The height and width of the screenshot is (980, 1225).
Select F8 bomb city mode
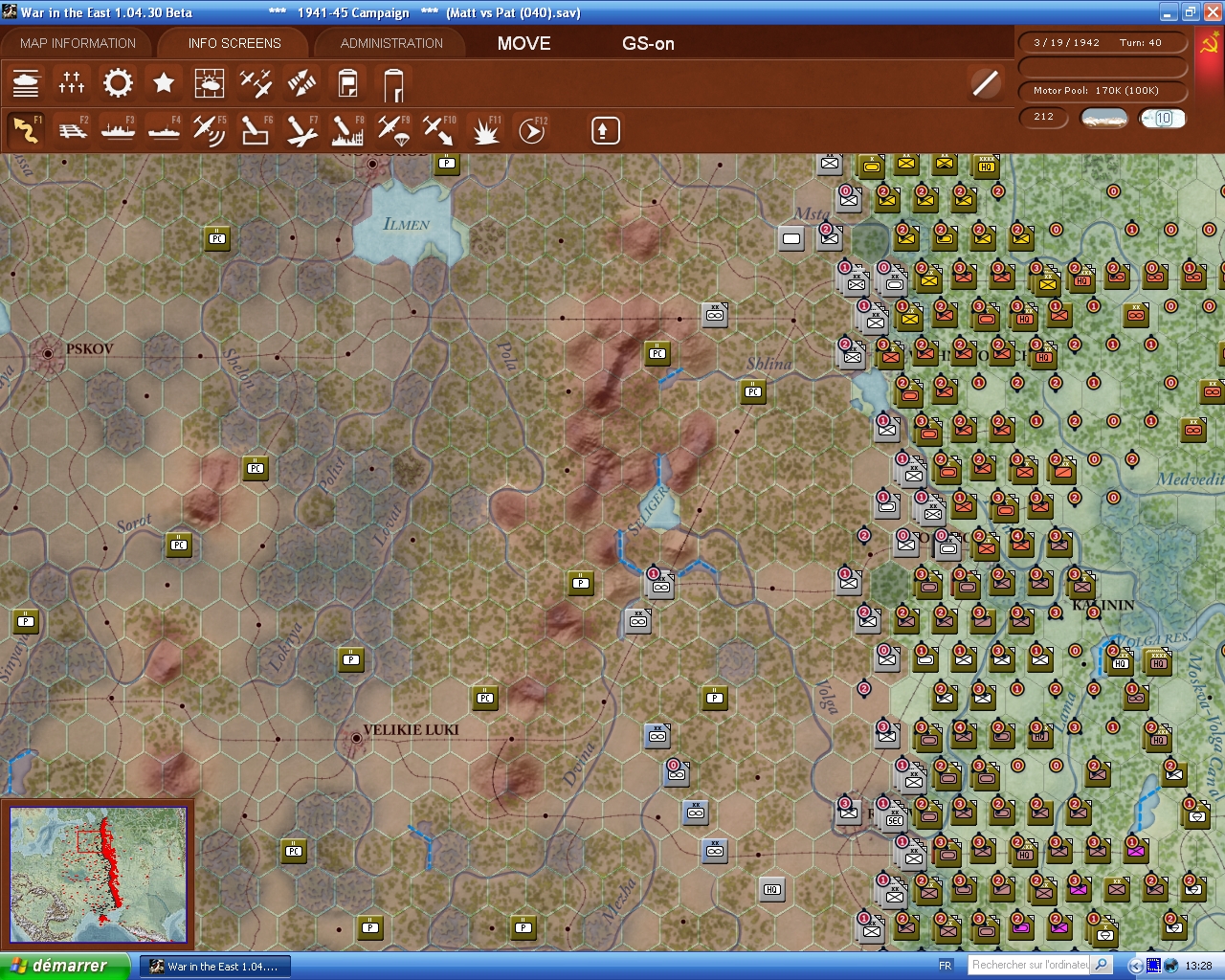coord(347,130)
